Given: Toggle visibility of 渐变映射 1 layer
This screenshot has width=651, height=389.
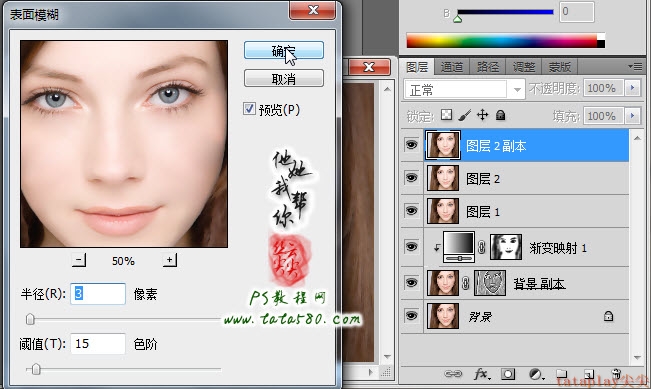Looking at the screenshot, I should coord(411,247).
